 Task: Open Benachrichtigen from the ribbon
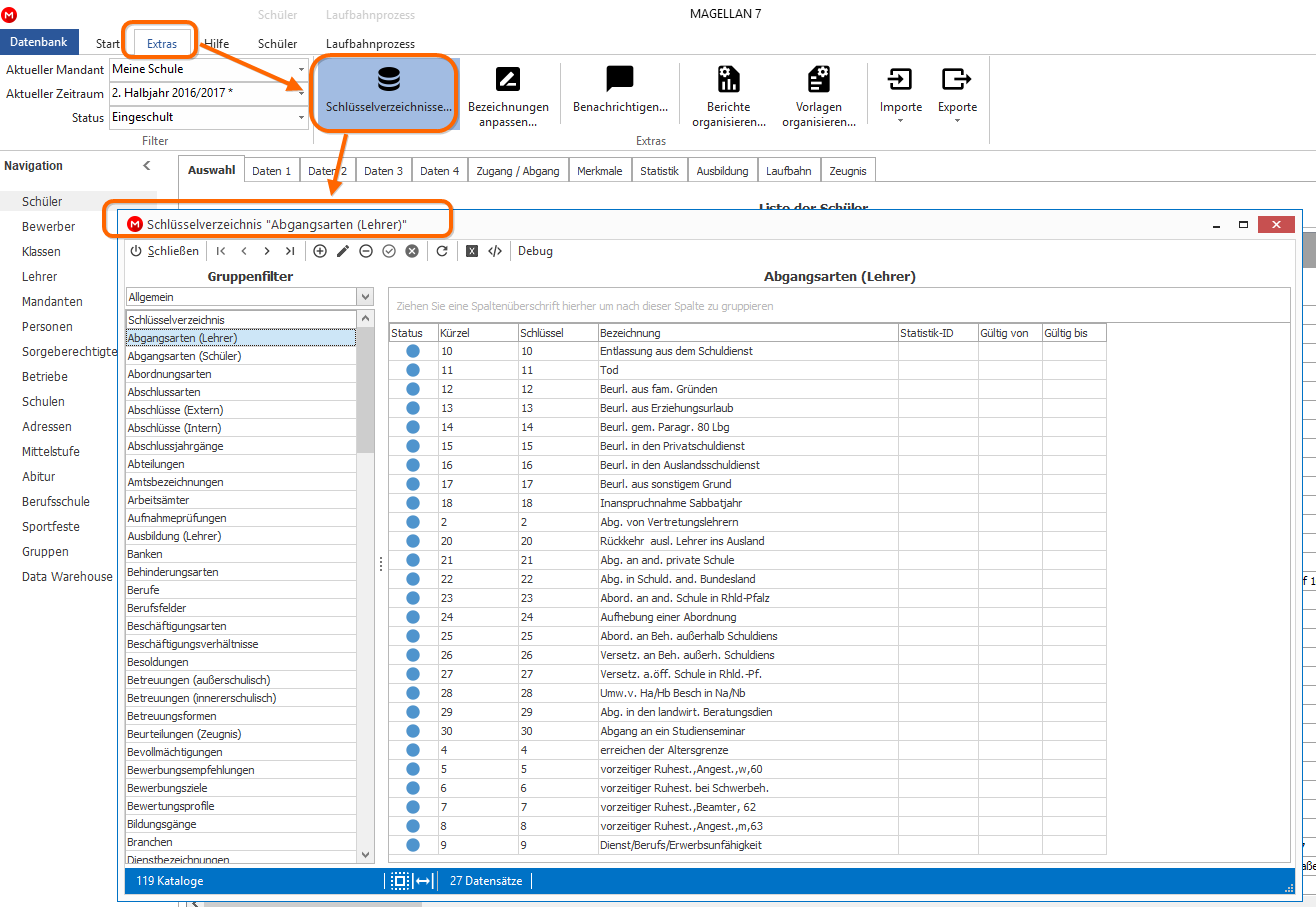(x=620, y=90)
